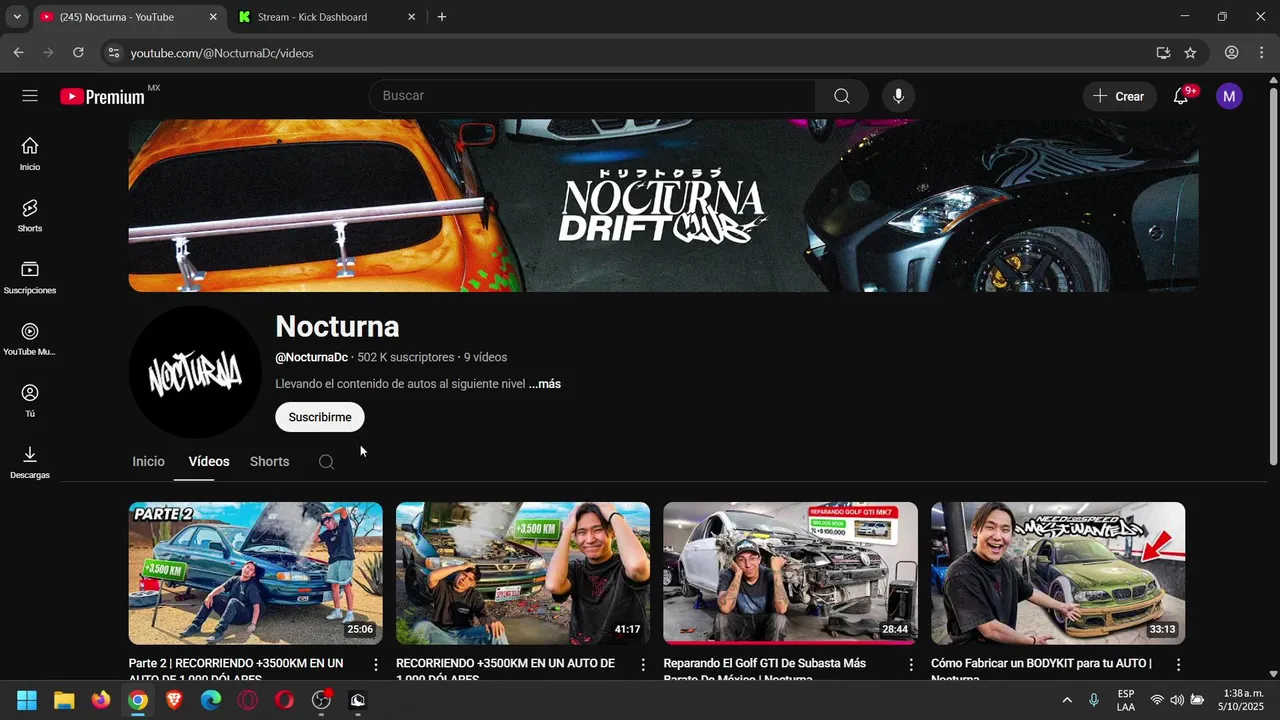Select the (245) Nocturna - YouTube browser tab
This screenshot has height=720, width=1280.
click(x=128, y=17)
